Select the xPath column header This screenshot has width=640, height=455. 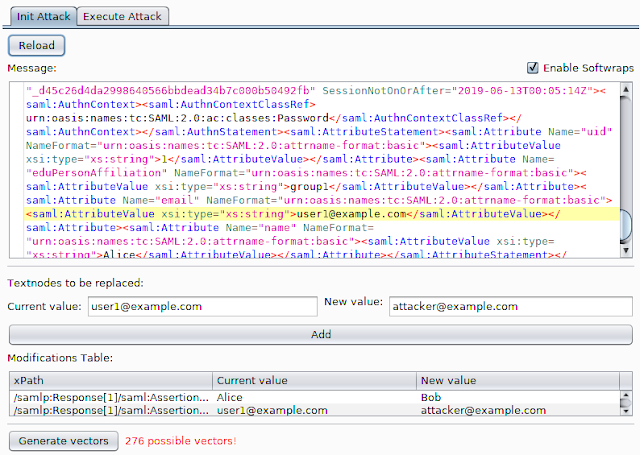pyautogui.click(x=111, y=381)
